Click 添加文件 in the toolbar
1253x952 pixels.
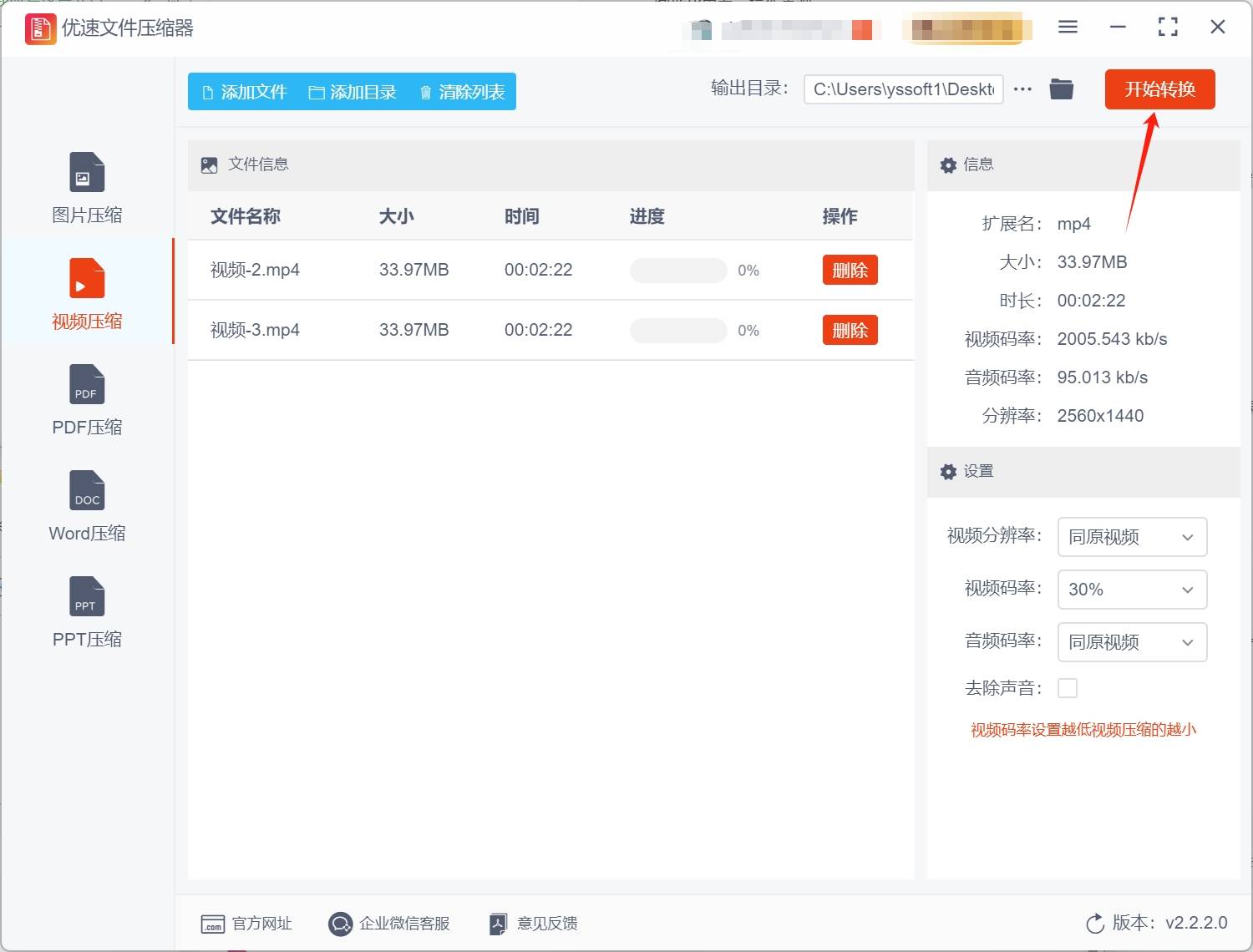[245, 92]
